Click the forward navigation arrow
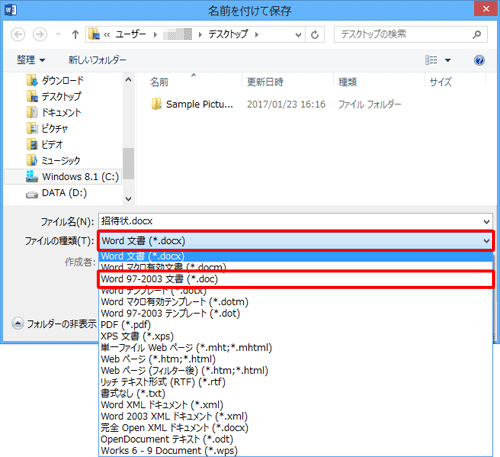Viewport: 500px width, 457px height. 40,34
